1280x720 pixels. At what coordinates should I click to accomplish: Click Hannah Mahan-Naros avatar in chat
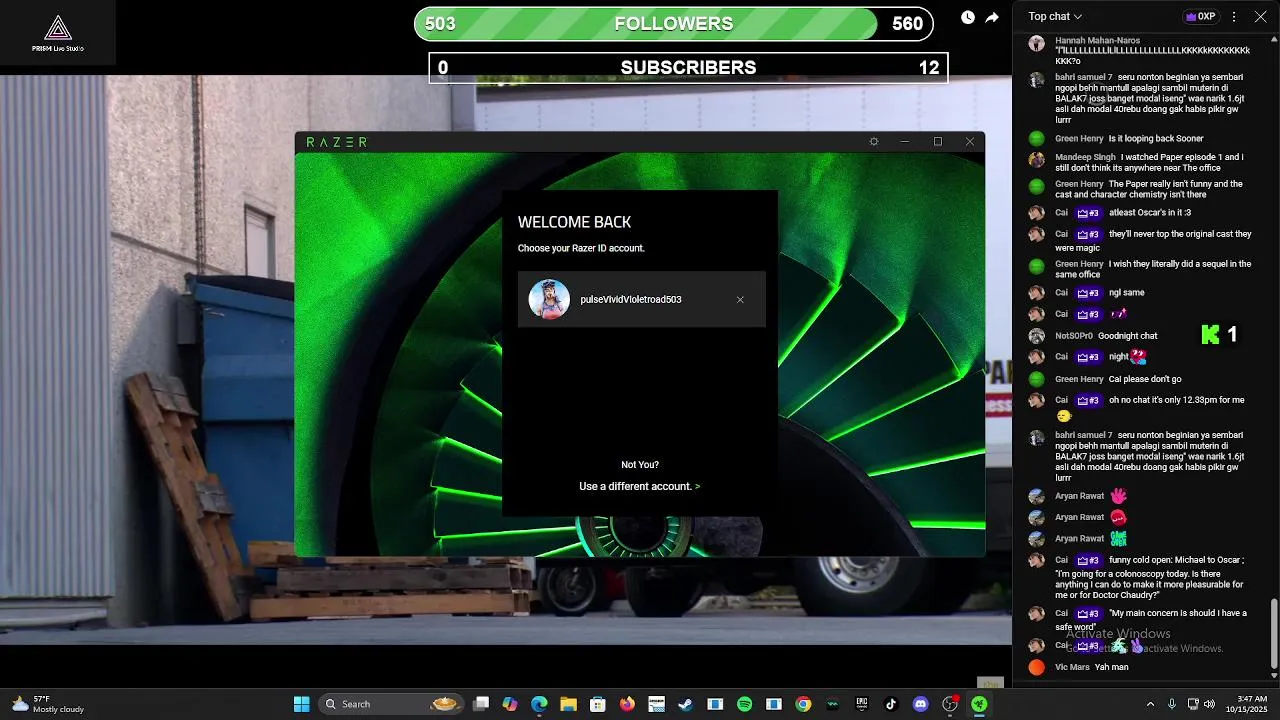pos(1036,43)
